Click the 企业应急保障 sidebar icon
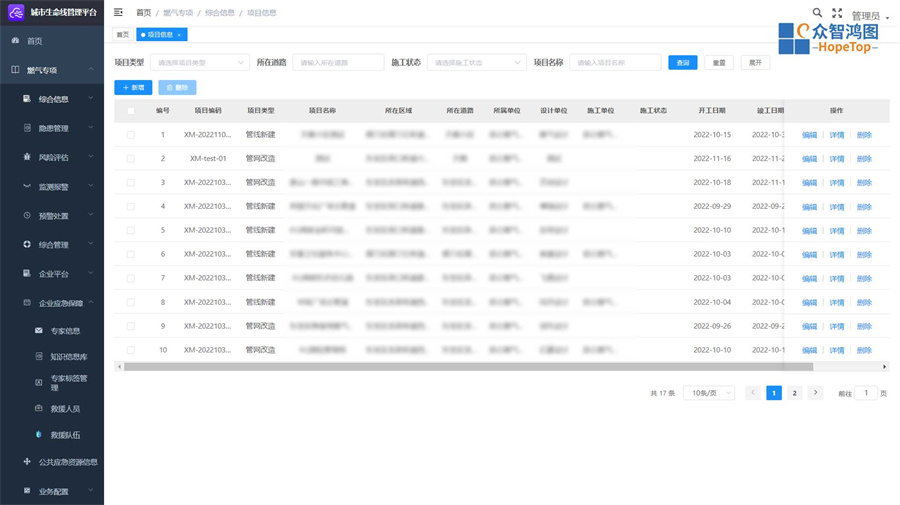The image size is (900, 505). (x=27, y=302)
